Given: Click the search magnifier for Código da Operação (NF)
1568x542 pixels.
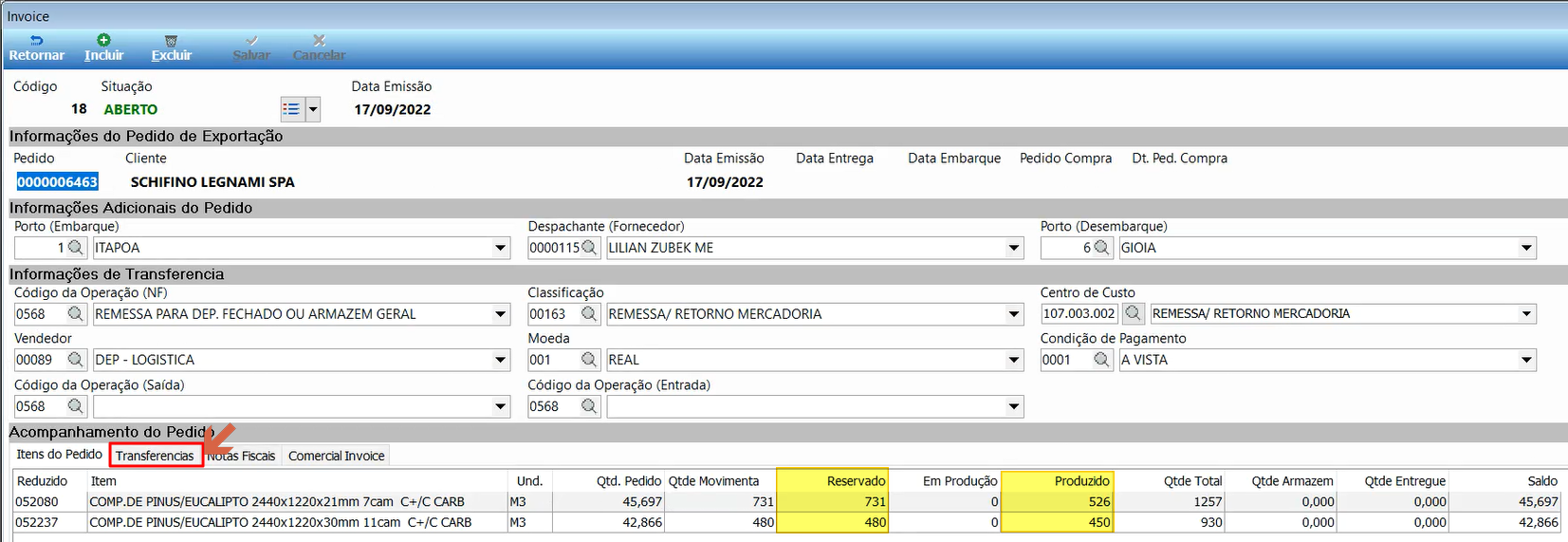Looking at the screenshot, I should (x=76, y=314).
